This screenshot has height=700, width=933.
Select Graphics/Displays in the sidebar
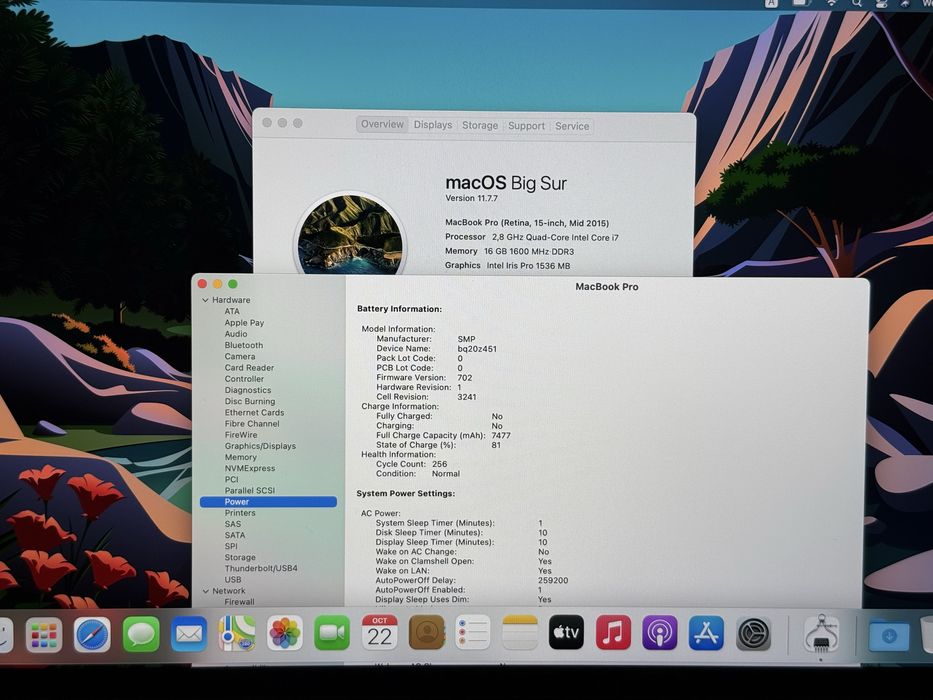click(x=260, y=446)
